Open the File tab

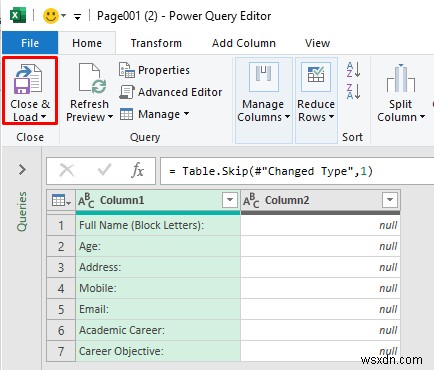(30, 43)
